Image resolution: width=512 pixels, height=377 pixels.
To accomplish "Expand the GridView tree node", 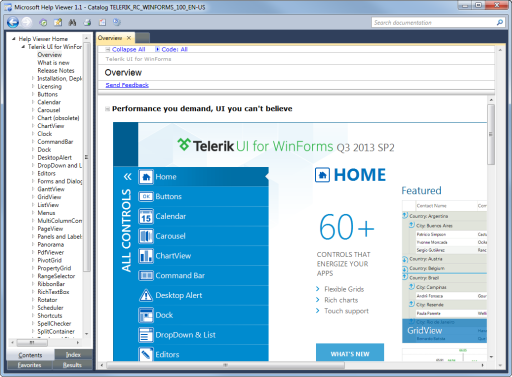I will pos(33,197).
